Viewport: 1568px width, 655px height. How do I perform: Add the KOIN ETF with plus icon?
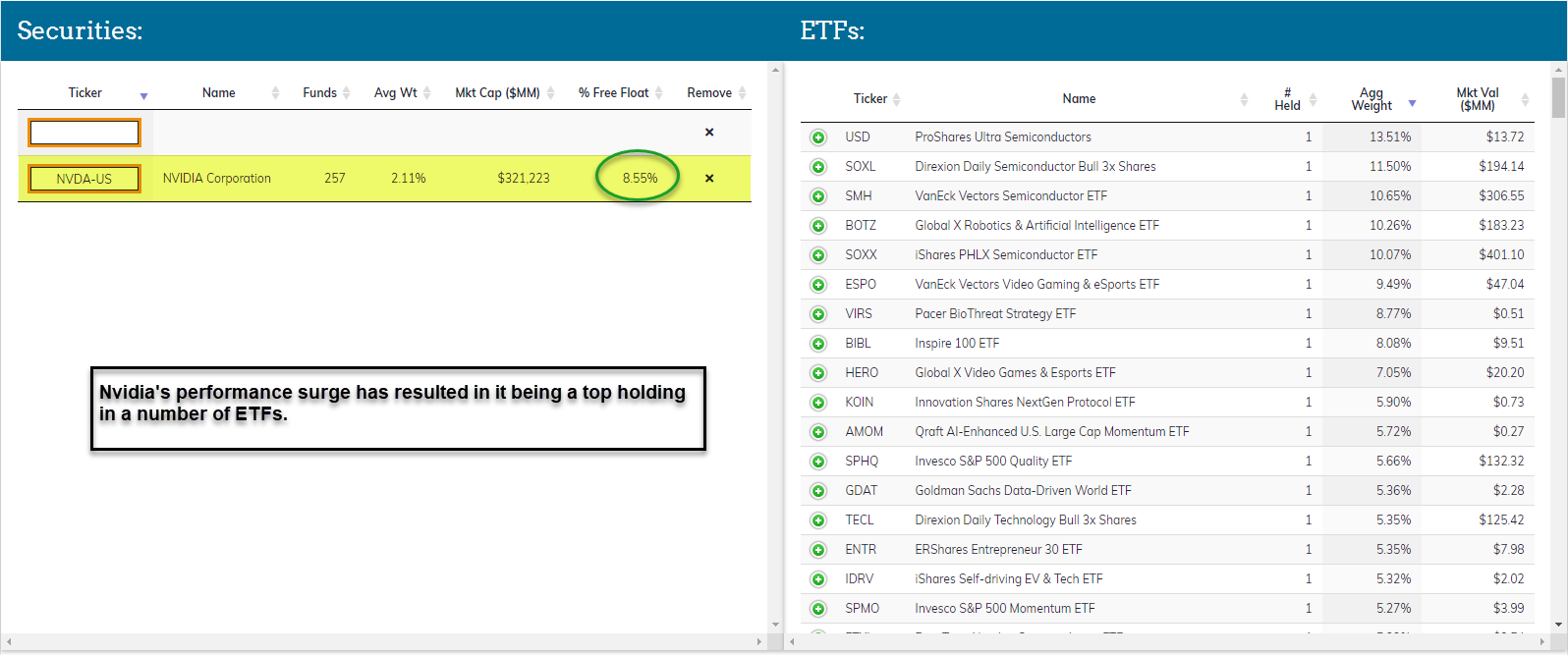[818, 403]
